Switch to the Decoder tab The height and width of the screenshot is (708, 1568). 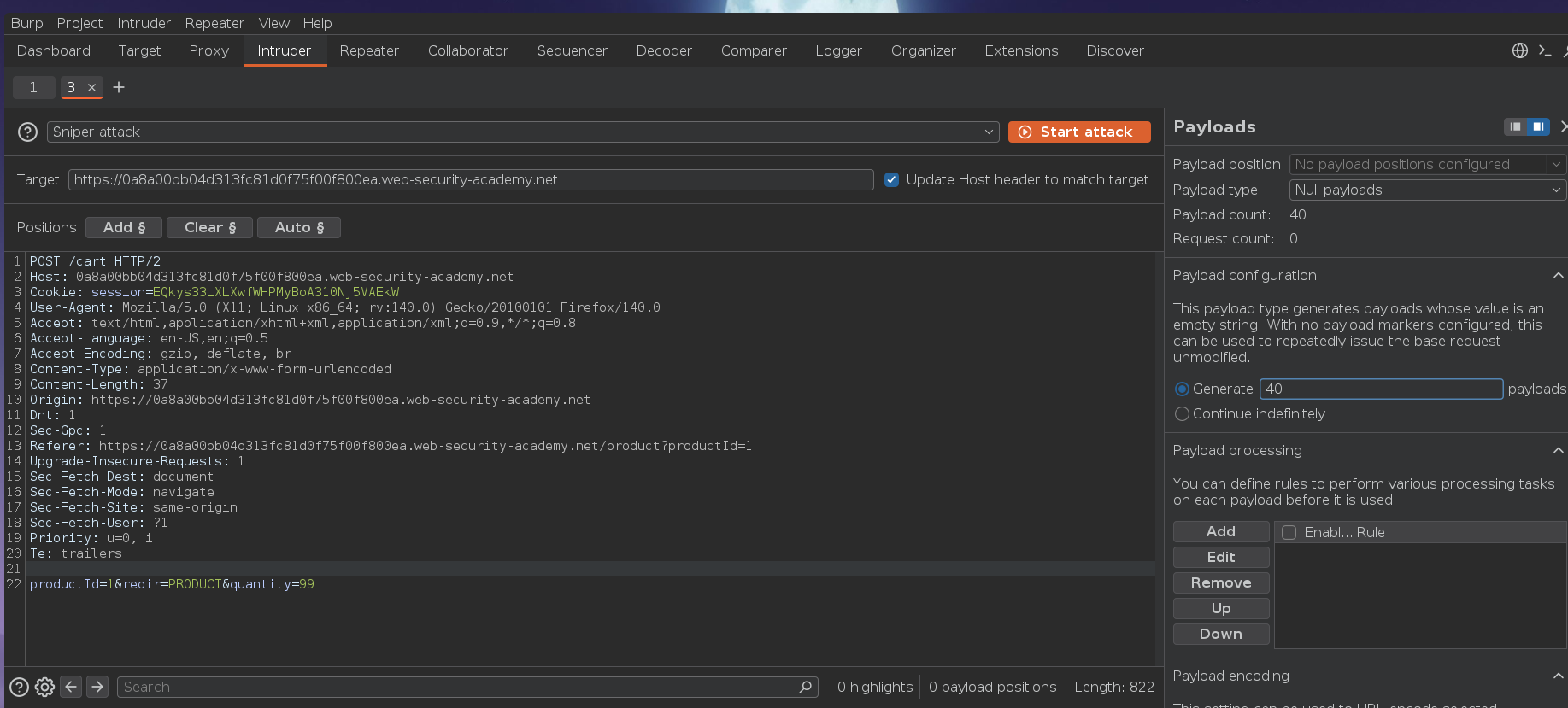[x=664, y=50]
